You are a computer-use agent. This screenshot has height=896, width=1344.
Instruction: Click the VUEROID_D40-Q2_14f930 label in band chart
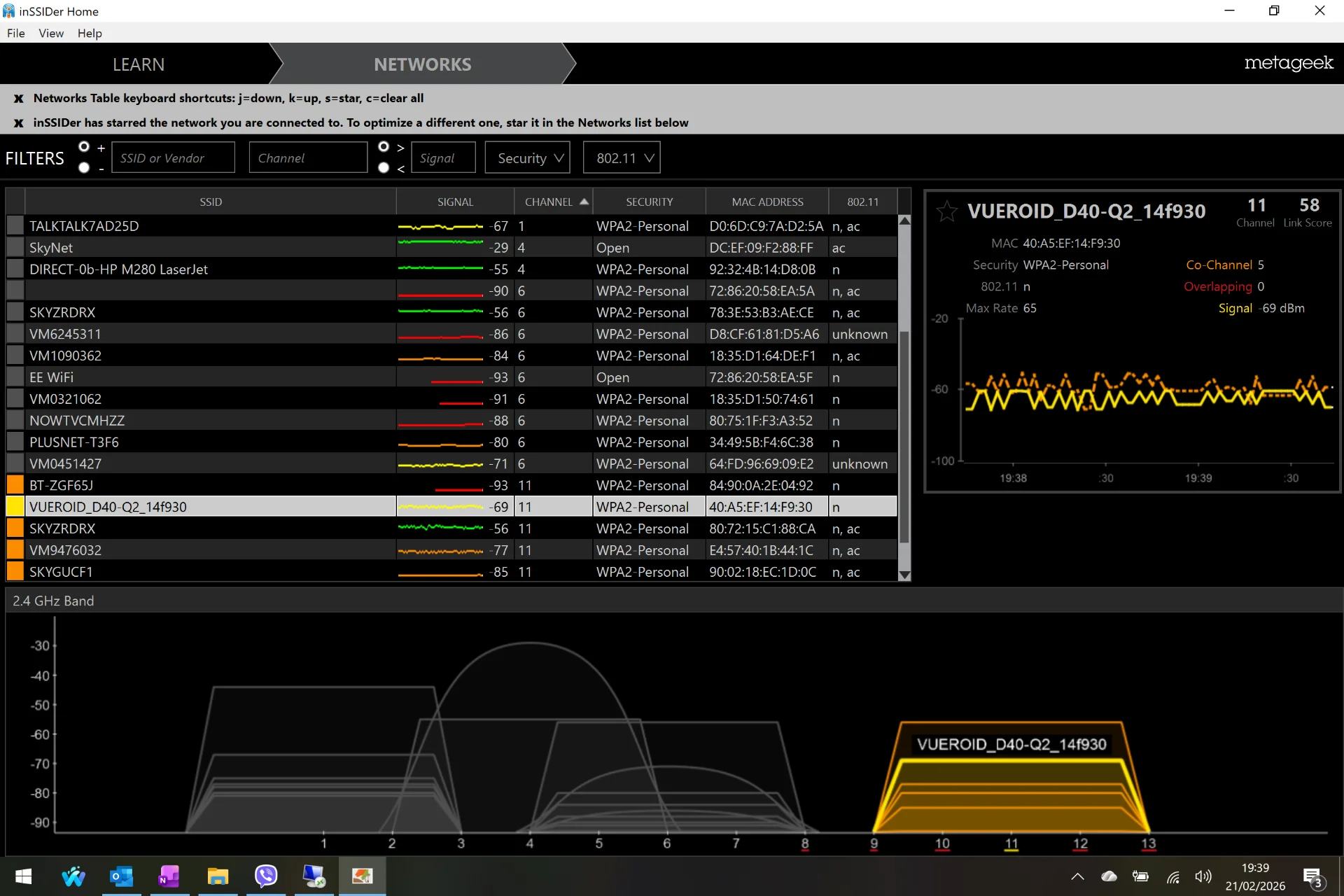point(1011,744)
